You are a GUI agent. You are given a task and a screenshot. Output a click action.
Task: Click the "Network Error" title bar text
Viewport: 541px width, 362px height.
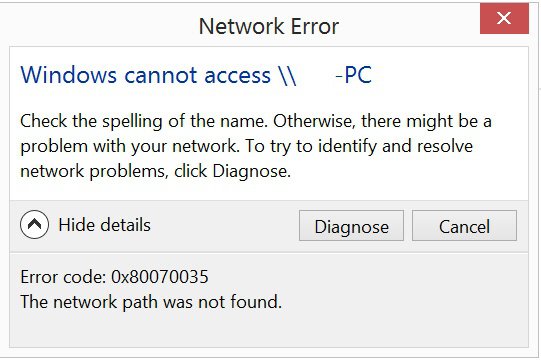coord(269,27)
